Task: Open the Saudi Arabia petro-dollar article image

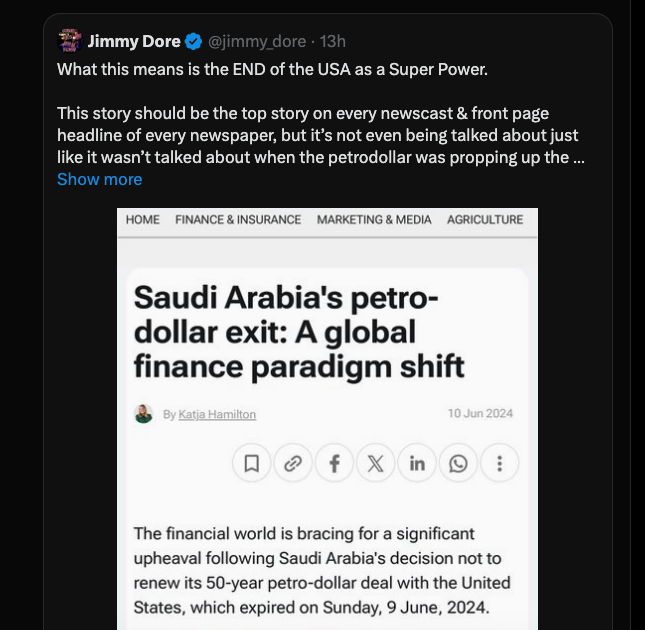Action: (328, 330)
